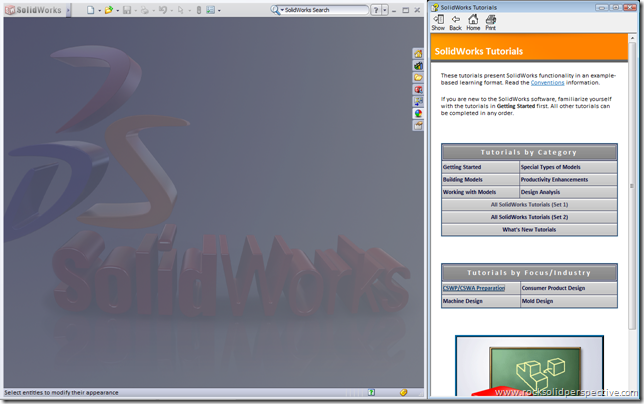
Task: Click the Help question mark button
Action: (375, 10)
